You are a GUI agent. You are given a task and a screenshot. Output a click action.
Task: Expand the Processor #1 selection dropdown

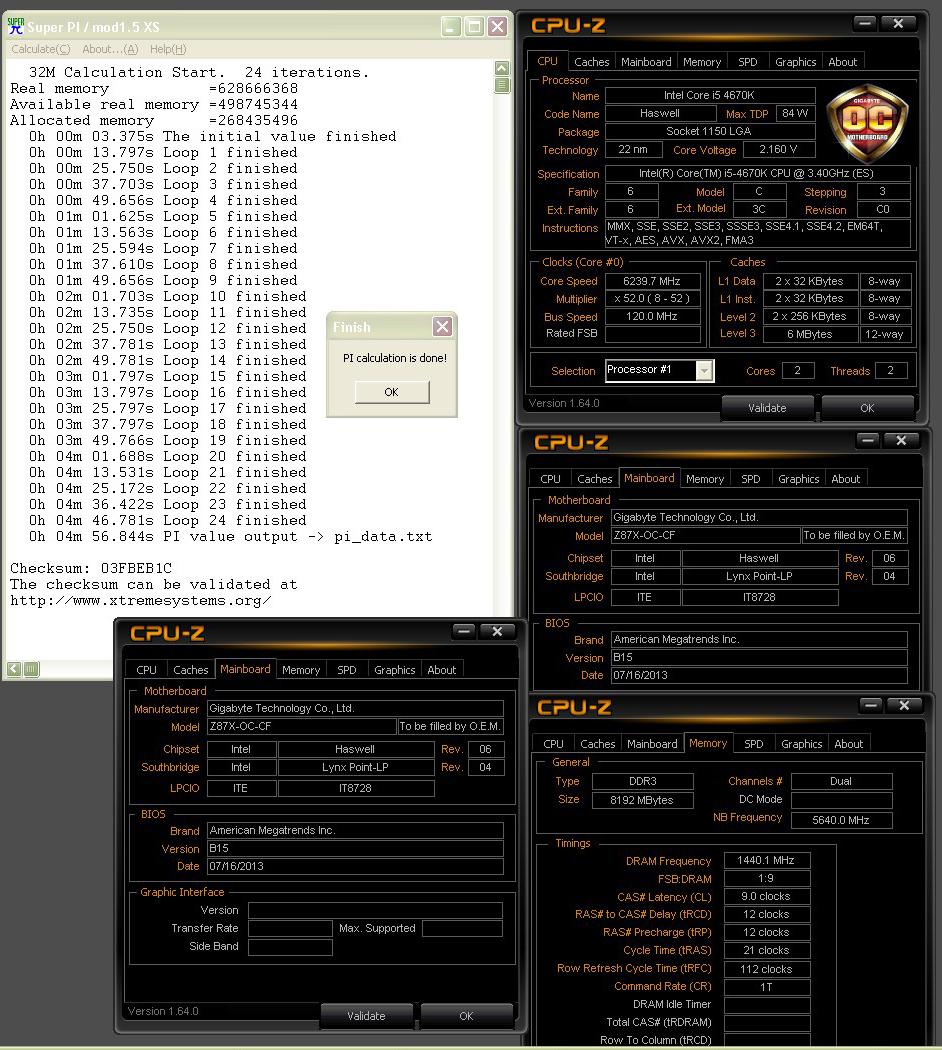pyautogui.click(x=704, y=370)
